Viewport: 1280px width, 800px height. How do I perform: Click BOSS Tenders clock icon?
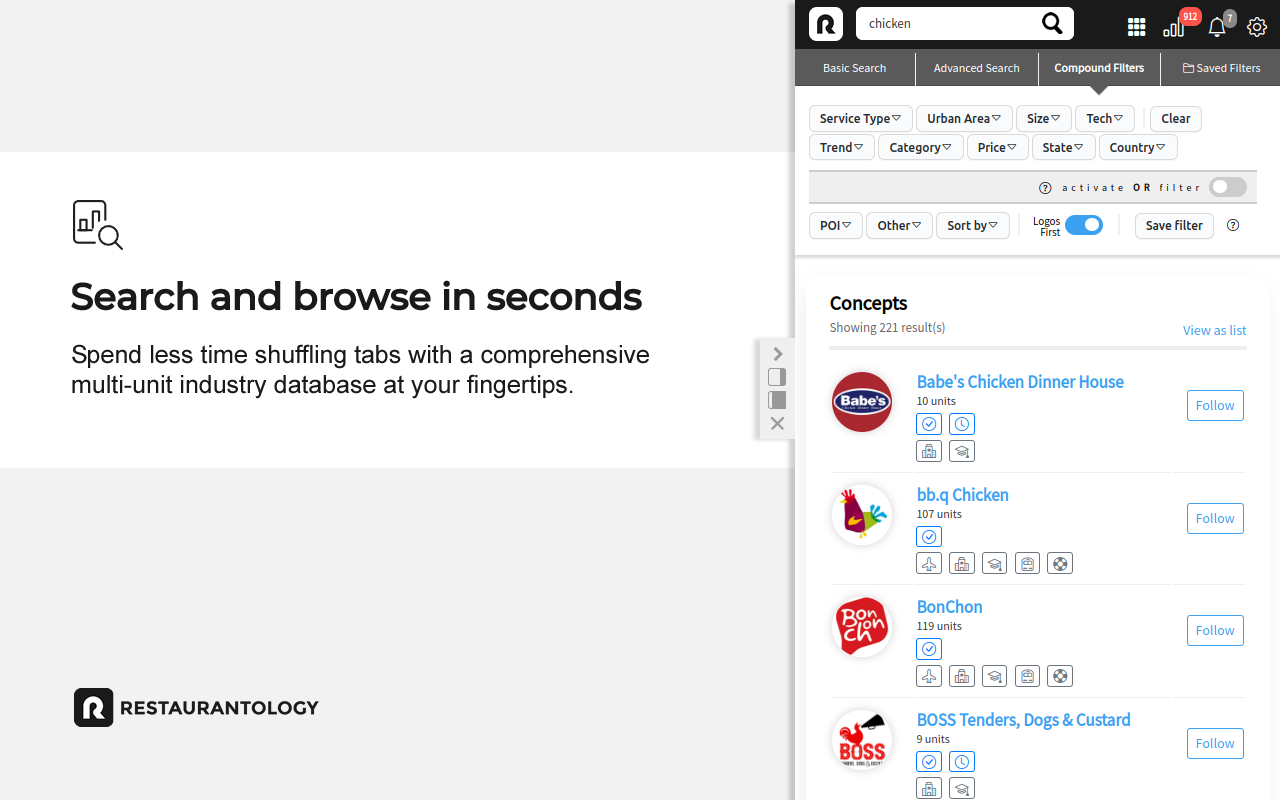(x=962, y=762)
